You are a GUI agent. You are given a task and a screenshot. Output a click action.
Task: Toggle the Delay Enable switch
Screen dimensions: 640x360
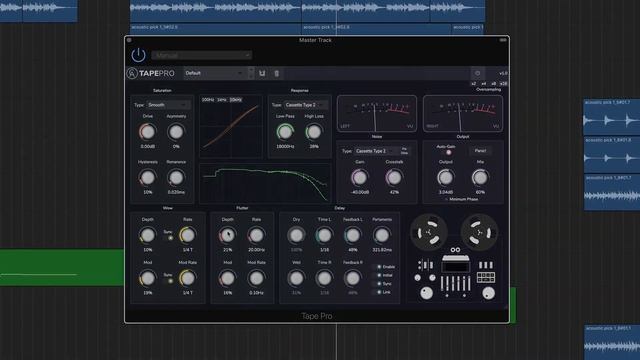(x=378, y=267)
